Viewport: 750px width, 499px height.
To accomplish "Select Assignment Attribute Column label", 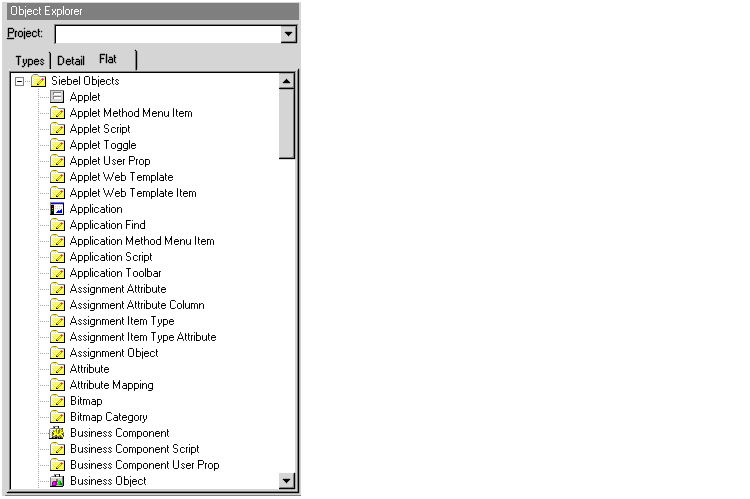I will [137, 305].
